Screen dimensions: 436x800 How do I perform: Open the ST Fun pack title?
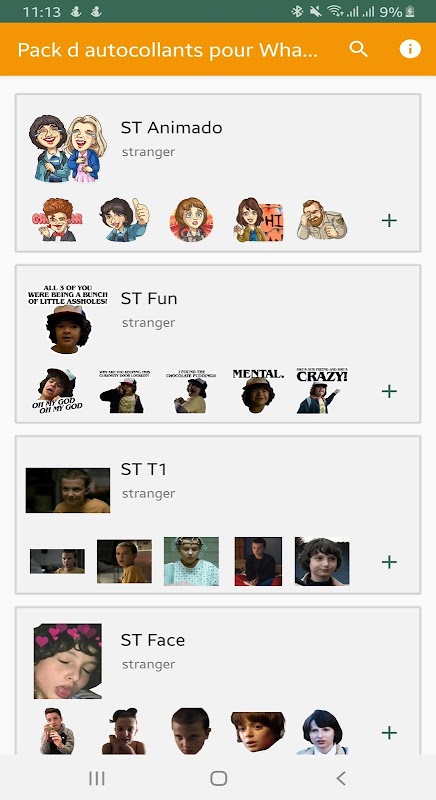(149, 298)
